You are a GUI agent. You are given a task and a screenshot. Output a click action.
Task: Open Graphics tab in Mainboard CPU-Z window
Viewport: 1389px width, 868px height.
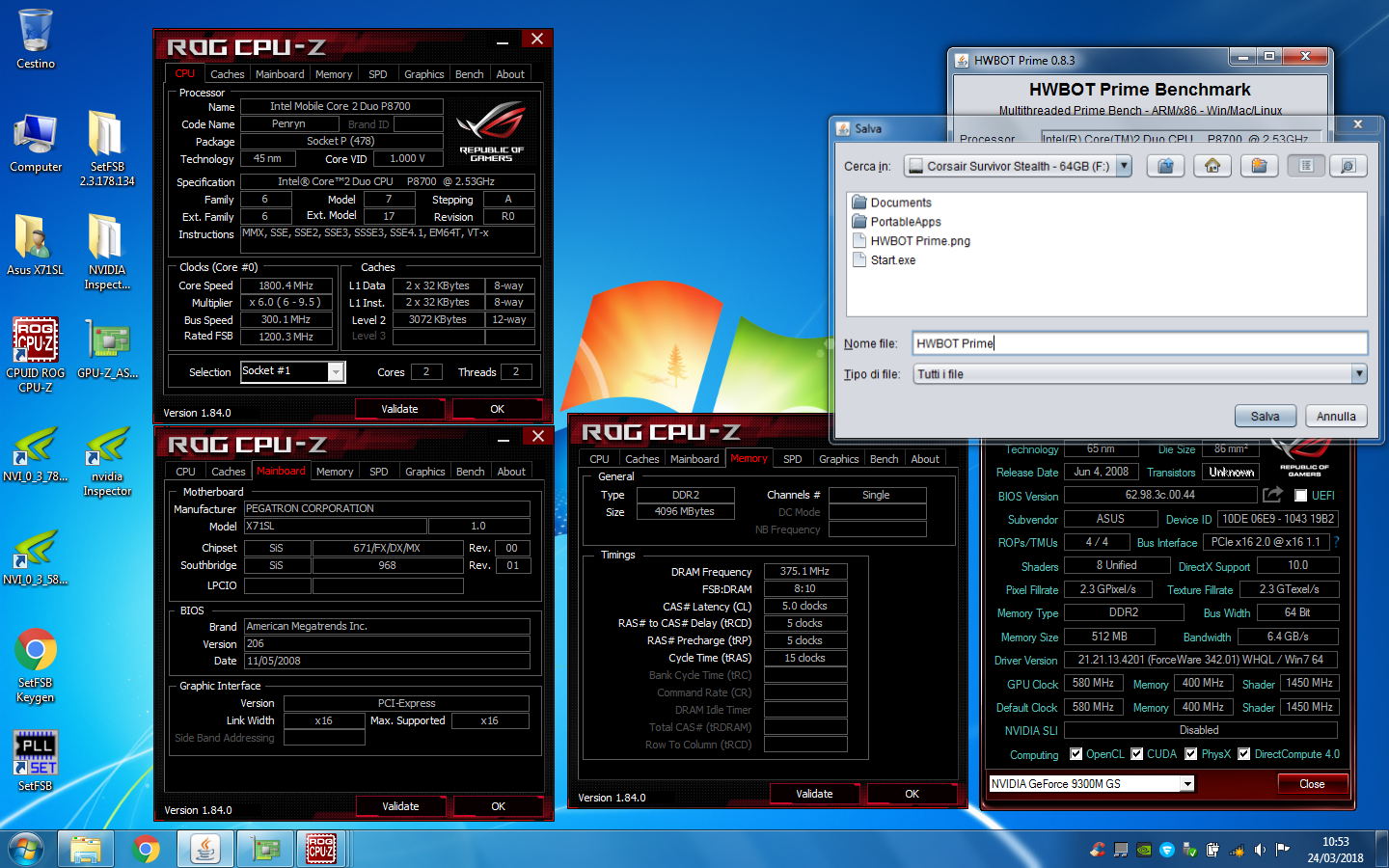pyautogui.click(x=425, y=472)
